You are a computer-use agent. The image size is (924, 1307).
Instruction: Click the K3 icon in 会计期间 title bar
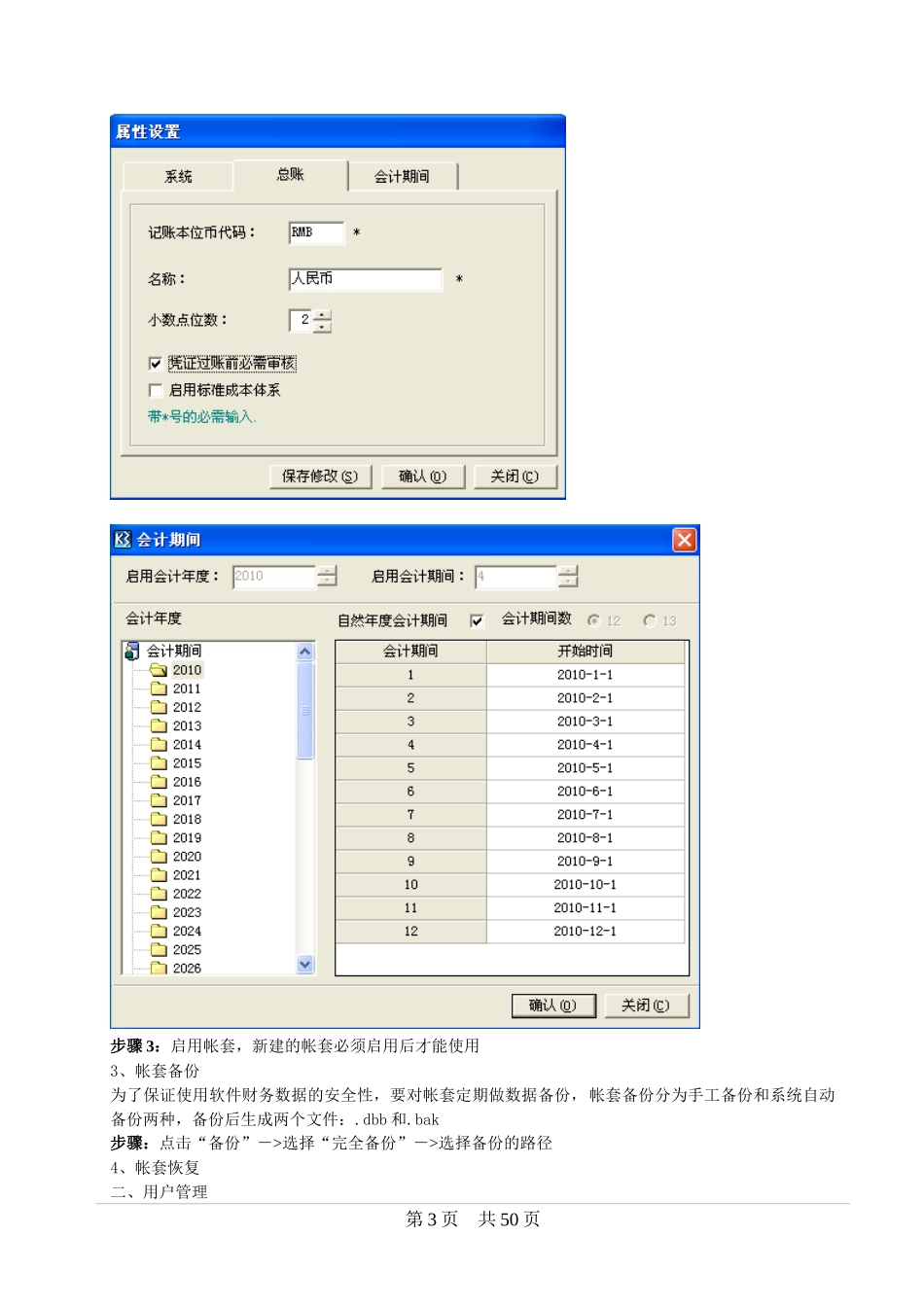(x=123, y=540)
